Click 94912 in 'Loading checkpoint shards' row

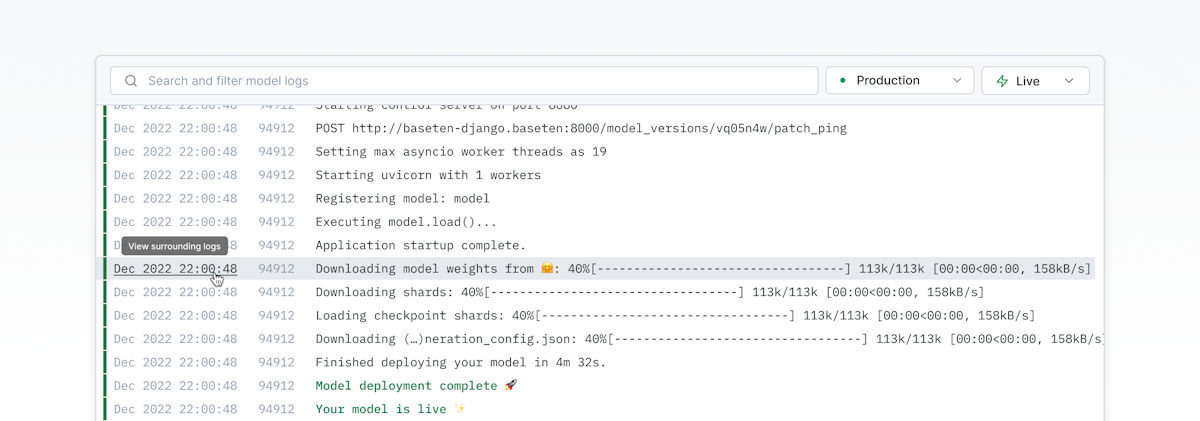[x=276, y=316]
